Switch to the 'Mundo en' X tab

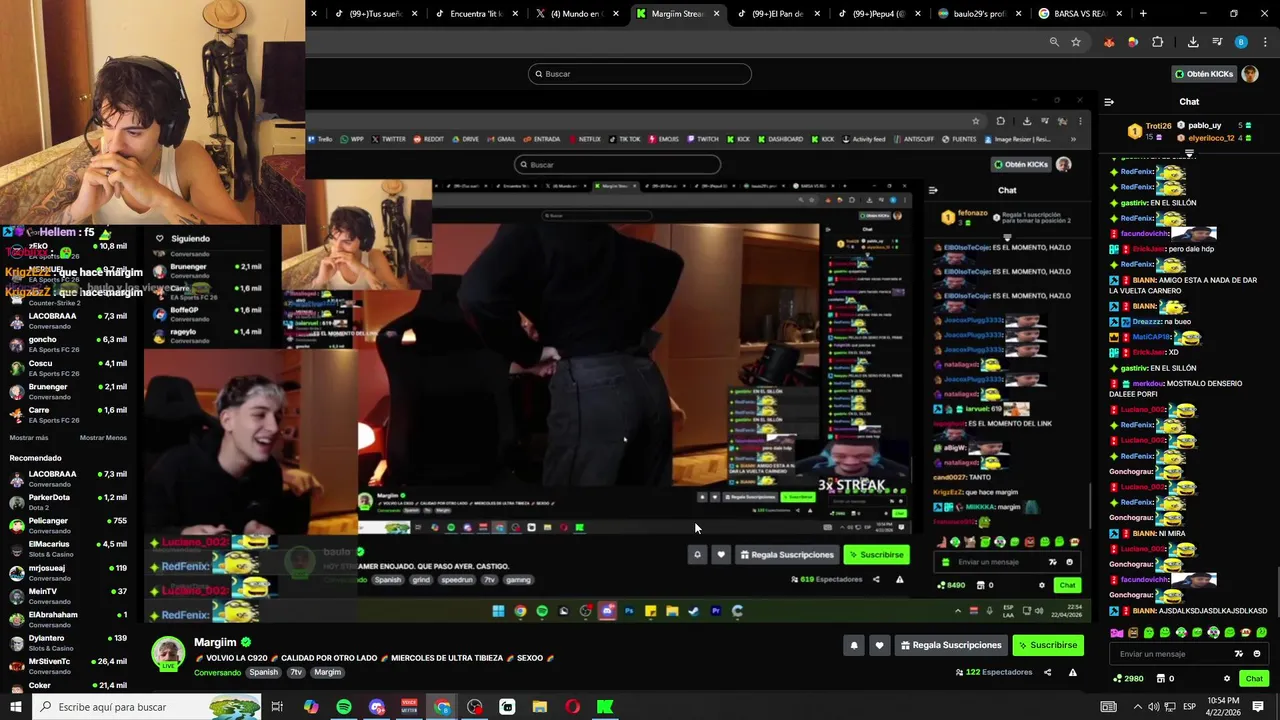click(x=578, y=14)
